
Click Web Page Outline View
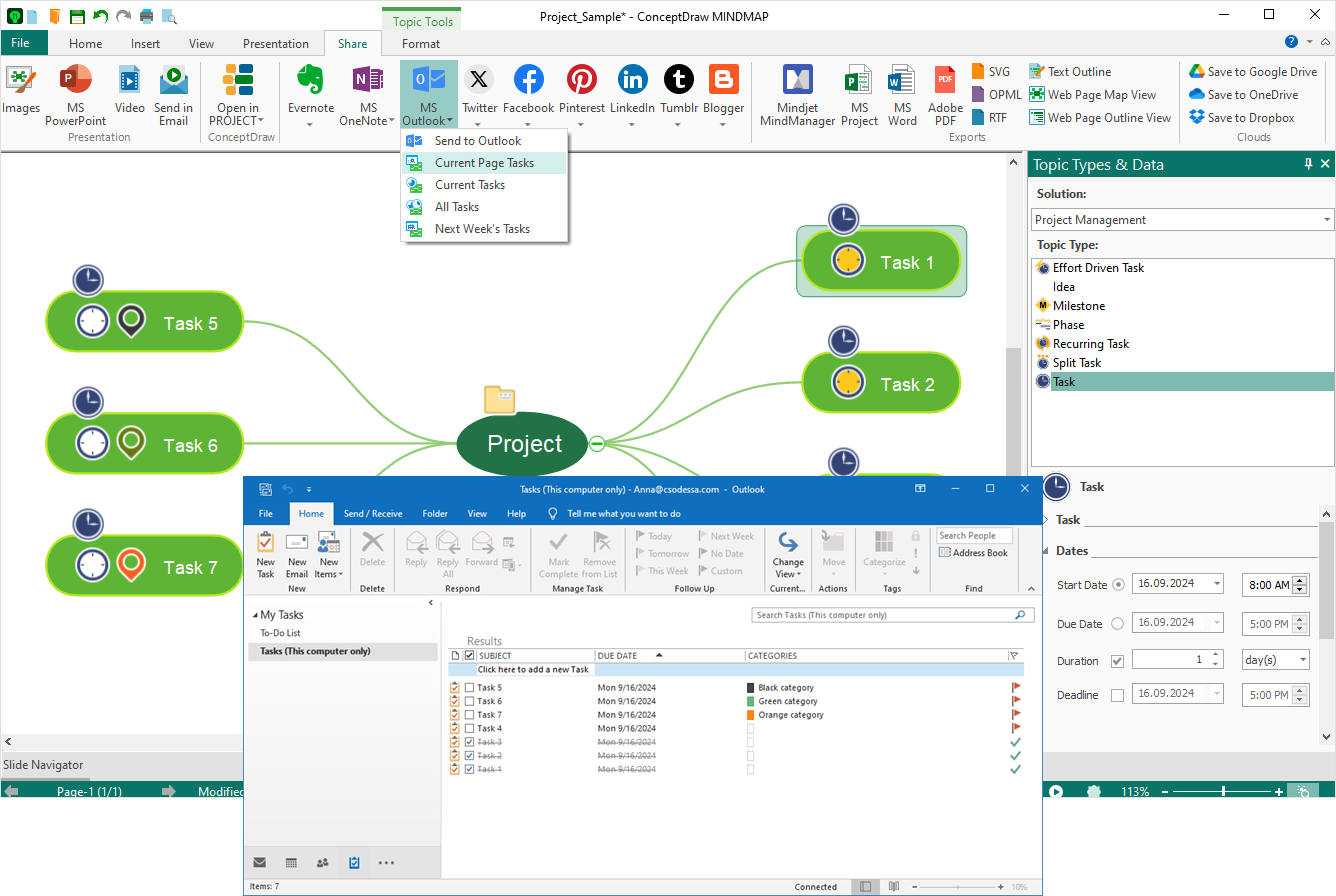tap(1100, 118)
